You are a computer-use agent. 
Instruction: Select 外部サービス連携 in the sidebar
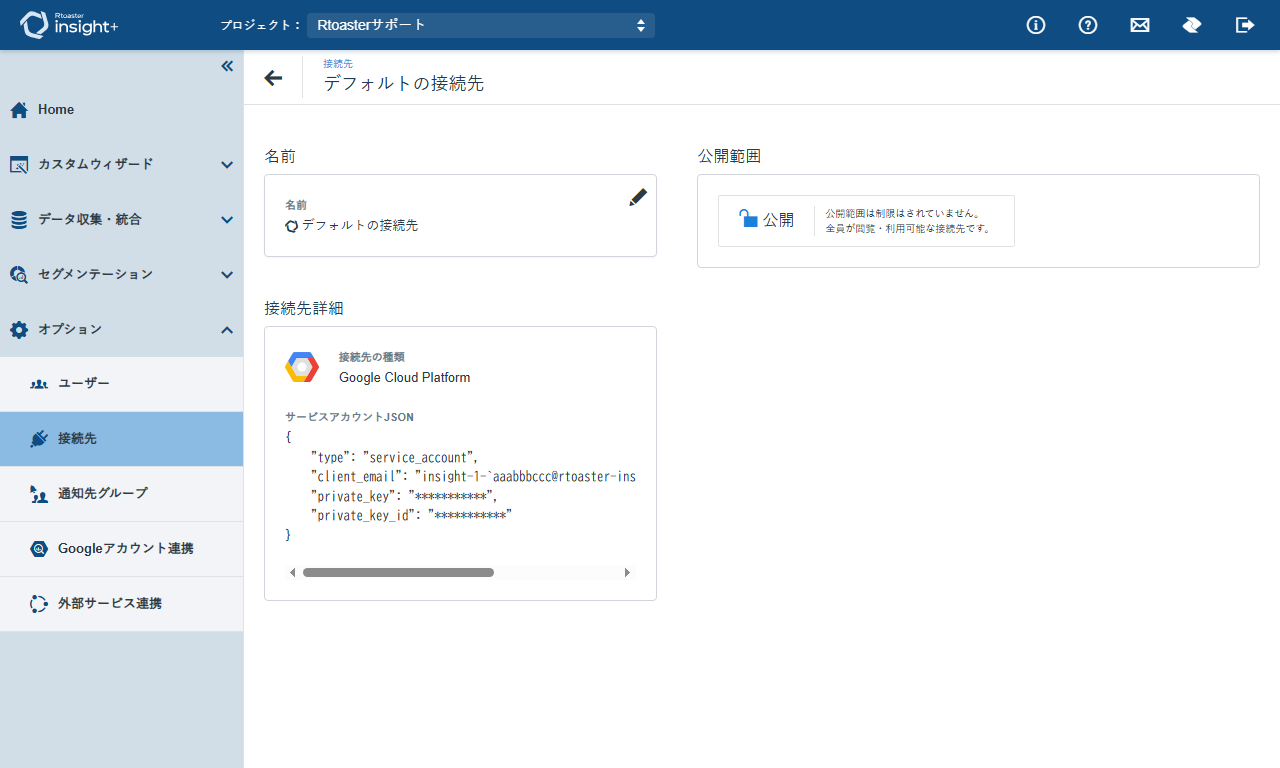pyautogui.click(x=121, y=604)
